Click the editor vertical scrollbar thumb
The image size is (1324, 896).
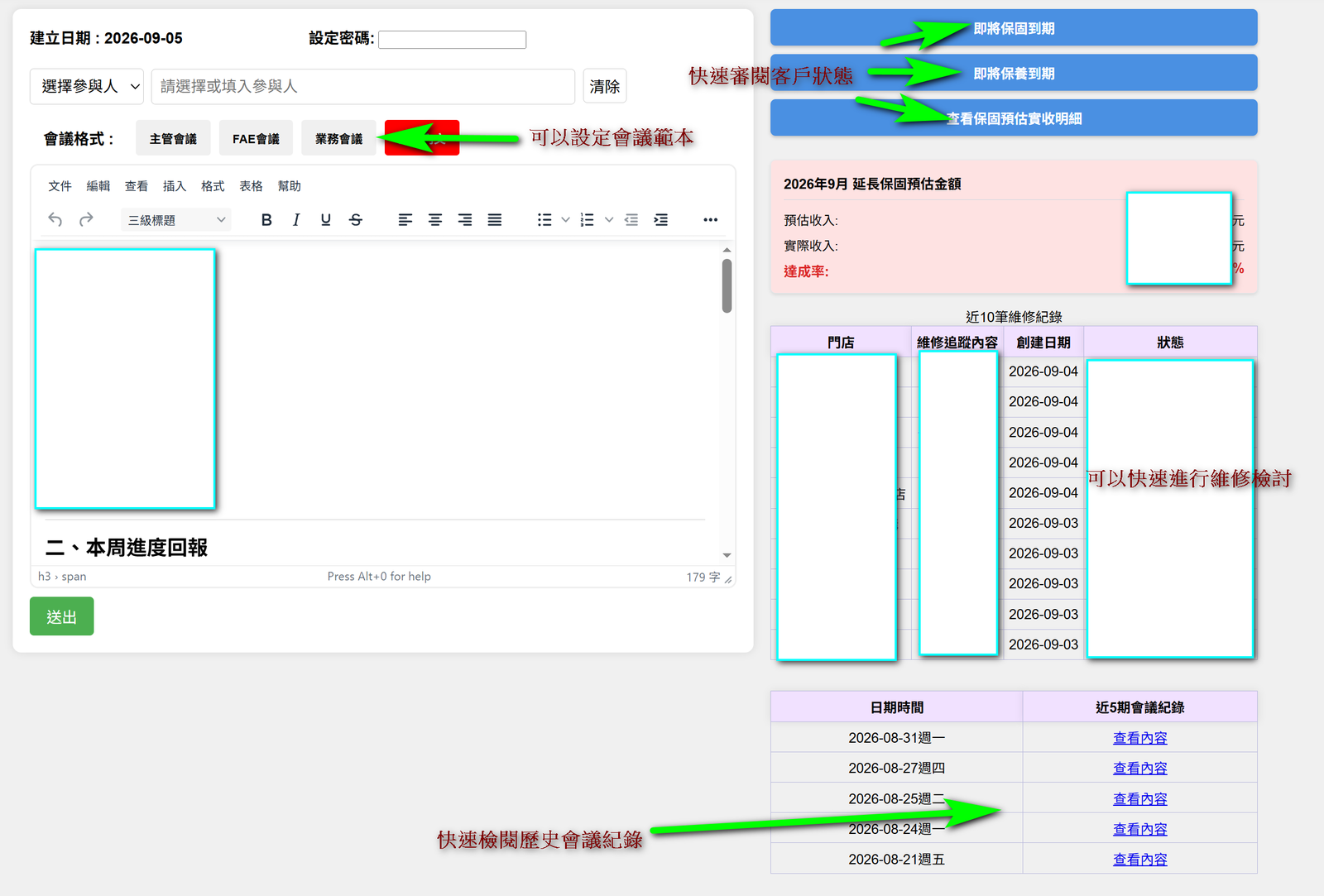tap(727, 286)
